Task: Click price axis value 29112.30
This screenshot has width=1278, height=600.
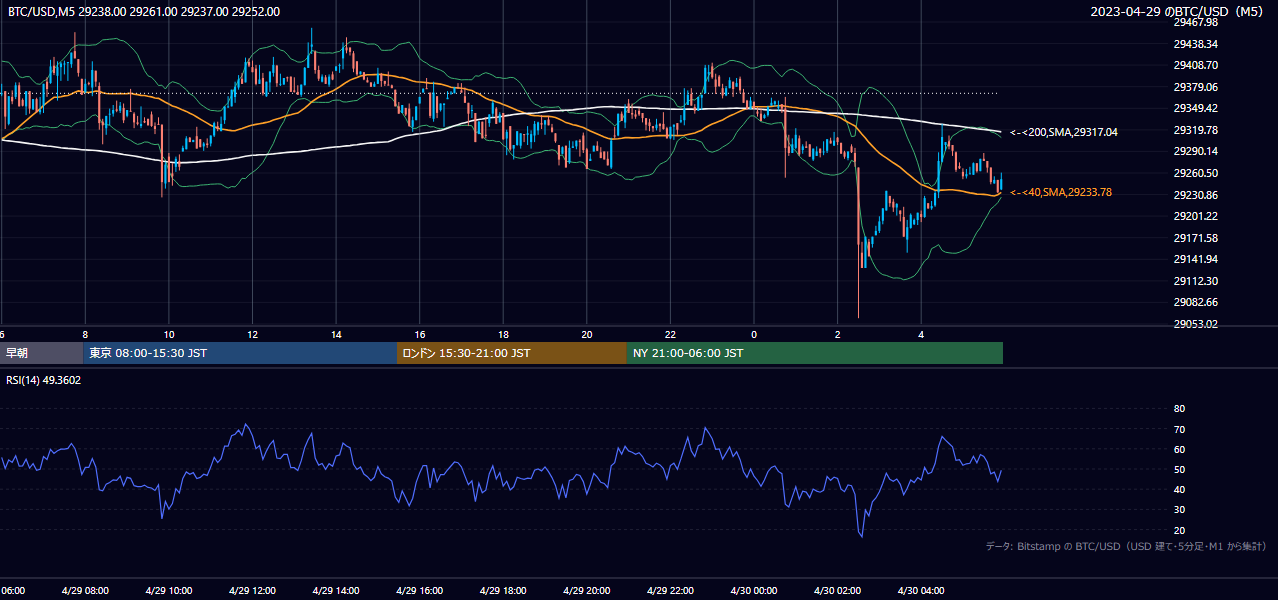Action: 1195,281
